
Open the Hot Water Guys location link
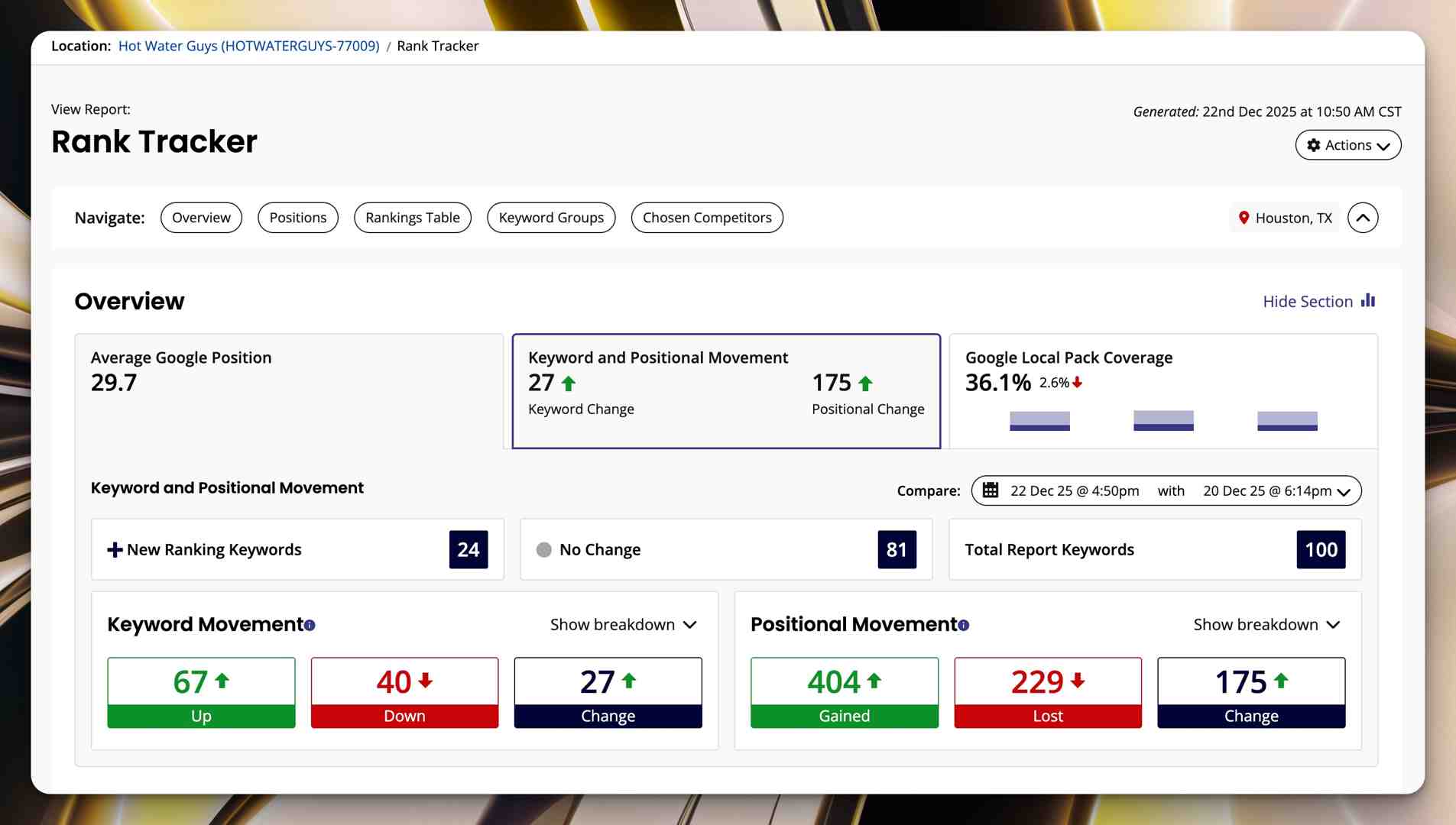click(x=248, y=46)
